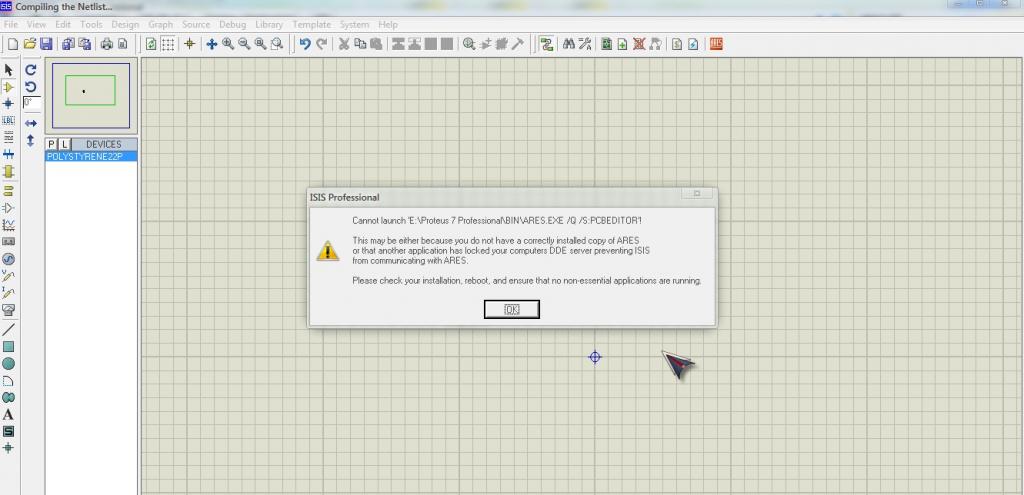Viewport: 1024px width, 495px height.
Task: Select the 2D line drawing tool
Action: pos(8,329)
